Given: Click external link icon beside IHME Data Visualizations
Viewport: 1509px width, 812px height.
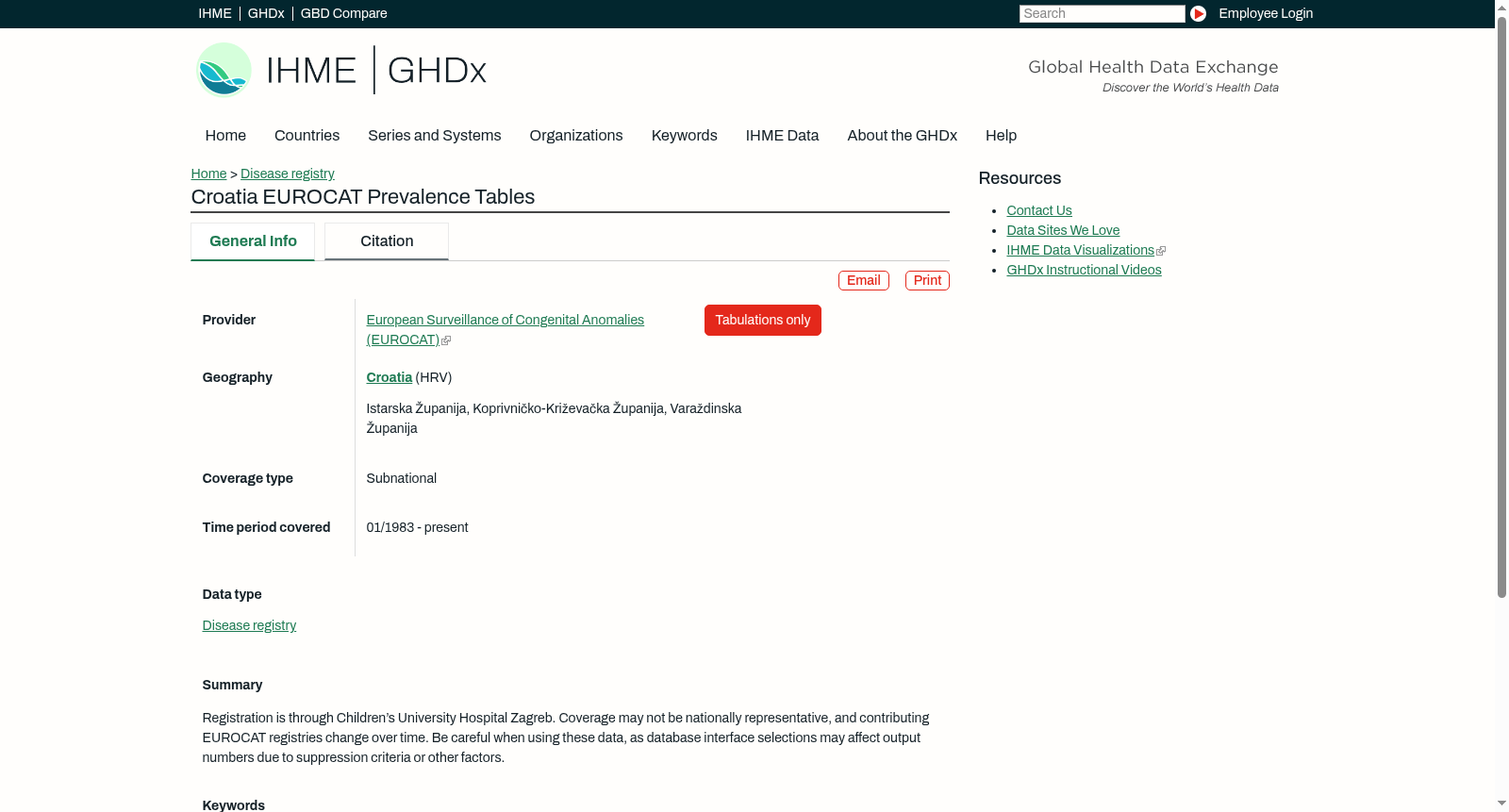Looking at the screenshot, I should tap(1161, 251).
